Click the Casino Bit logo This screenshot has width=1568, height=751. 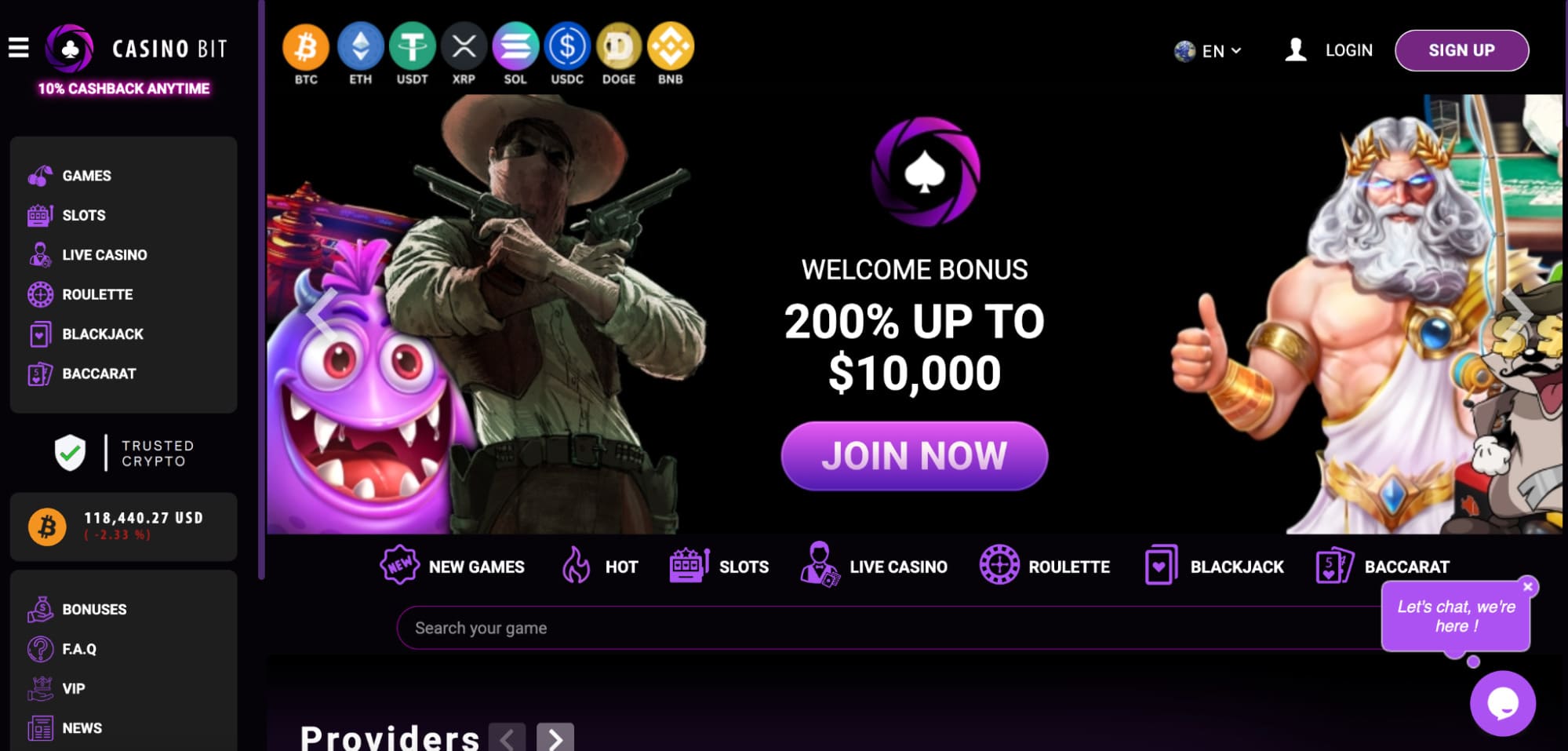(x=136, y=49)
